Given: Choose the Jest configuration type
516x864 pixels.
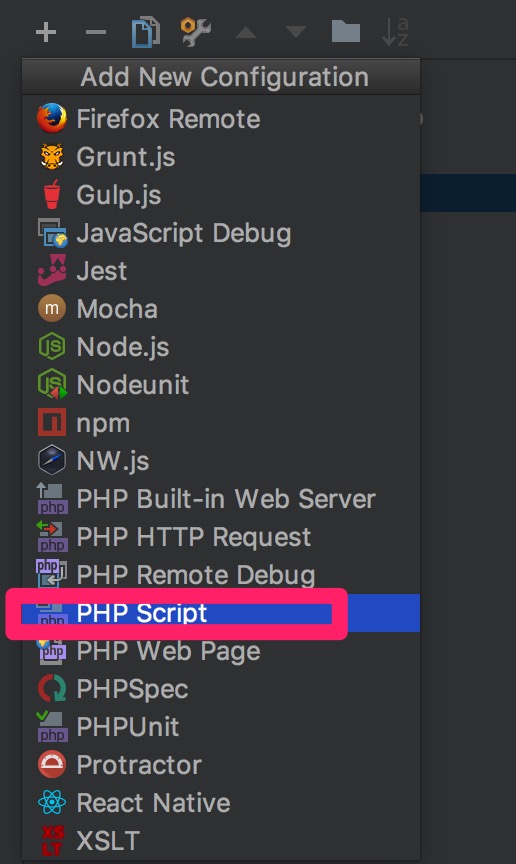Looking at the screenshot, I should pos(221,271).
